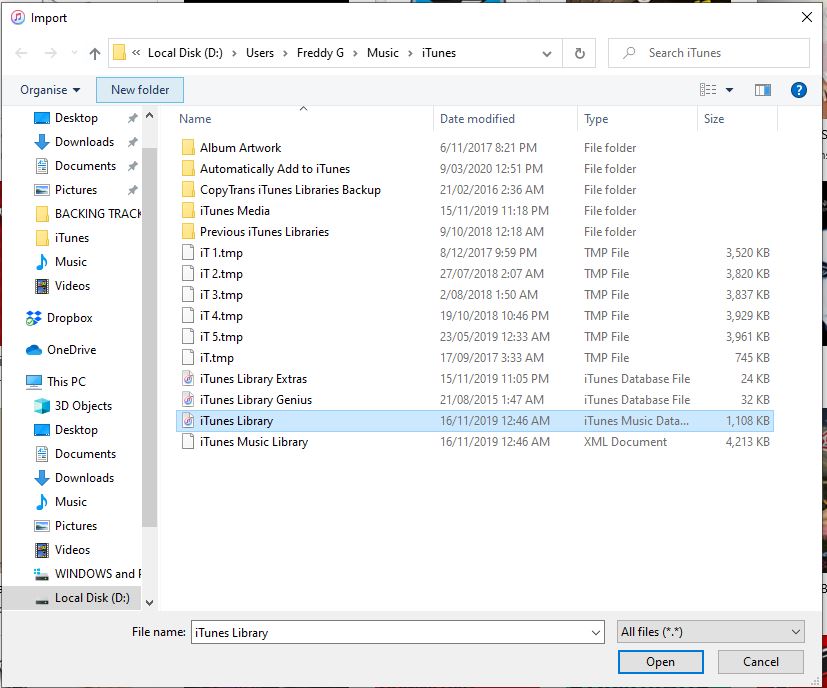The width and height of the screenshot is (827, 688).
Task: Click Freddy G in breadcrumb path
Action: [320, 53]
